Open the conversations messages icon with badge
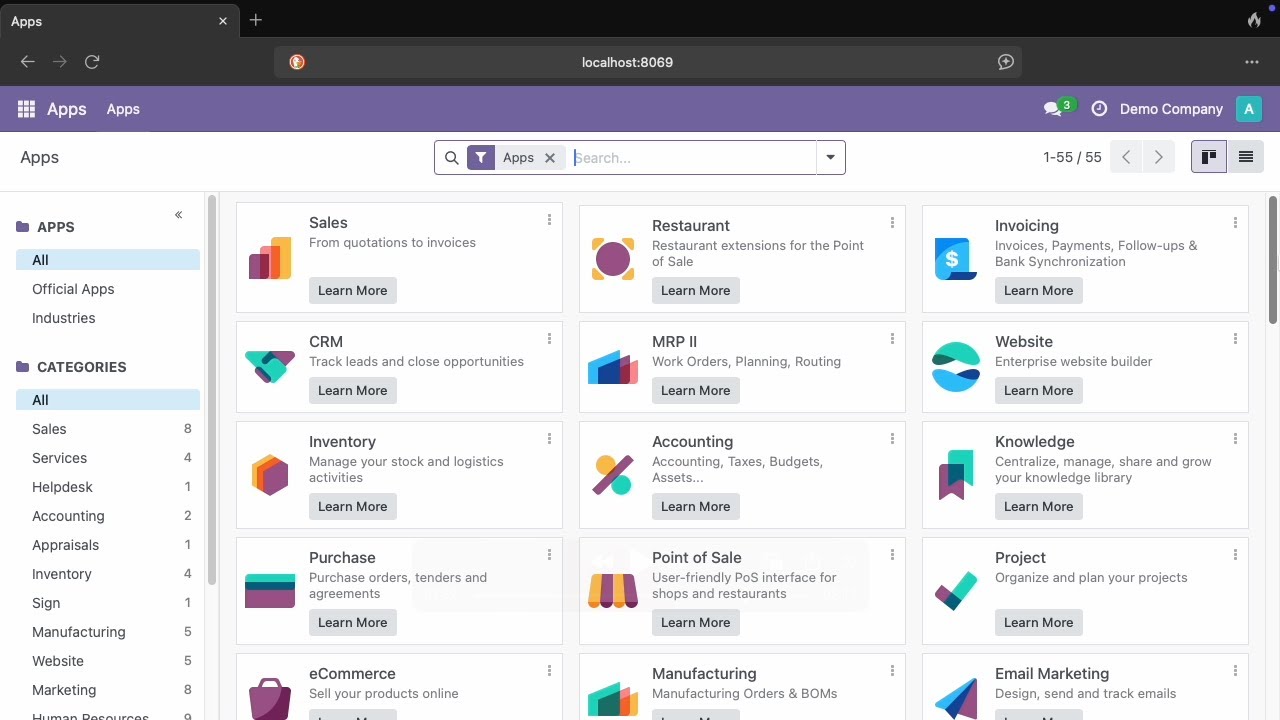1280x720 pixels. tap(1059, 108)
